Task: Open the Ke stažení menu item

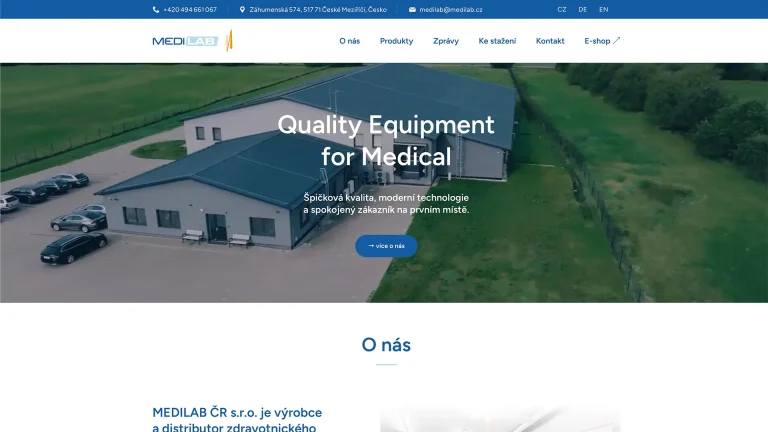Action: pyautogui.click(x=497, y=41)
